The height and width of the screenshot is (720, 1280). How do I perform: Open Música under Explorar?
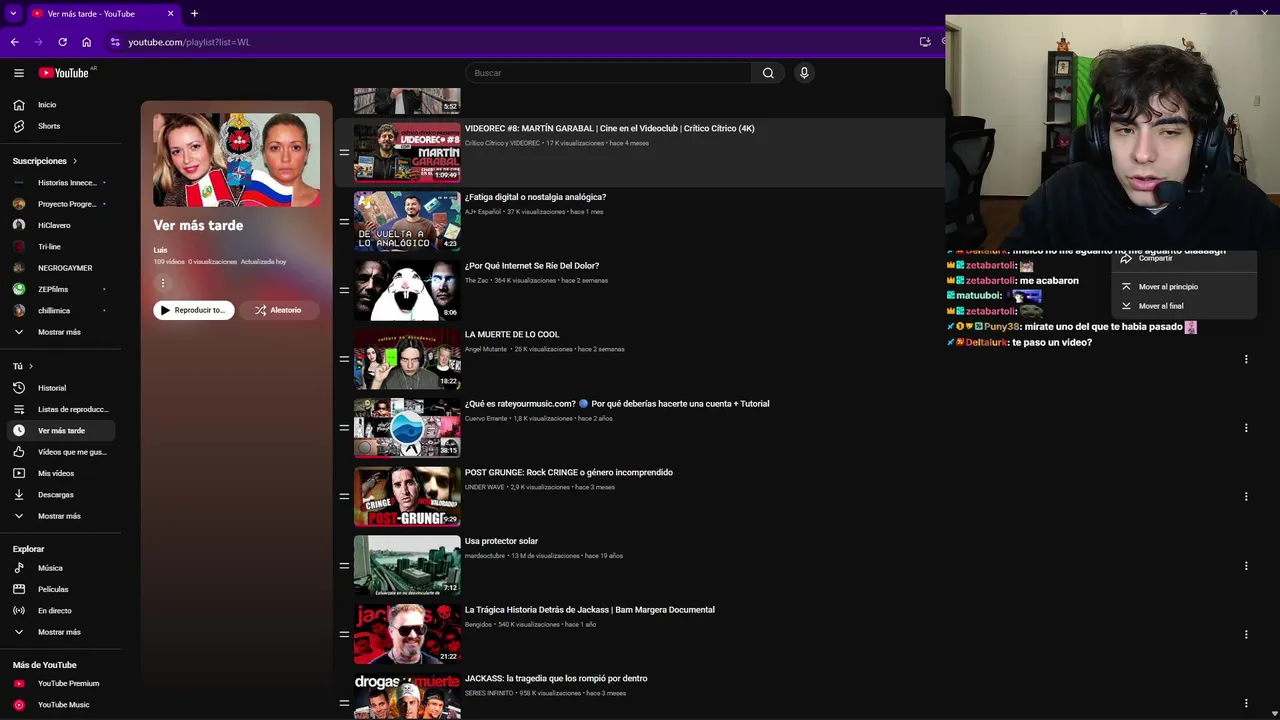point(61,568)
